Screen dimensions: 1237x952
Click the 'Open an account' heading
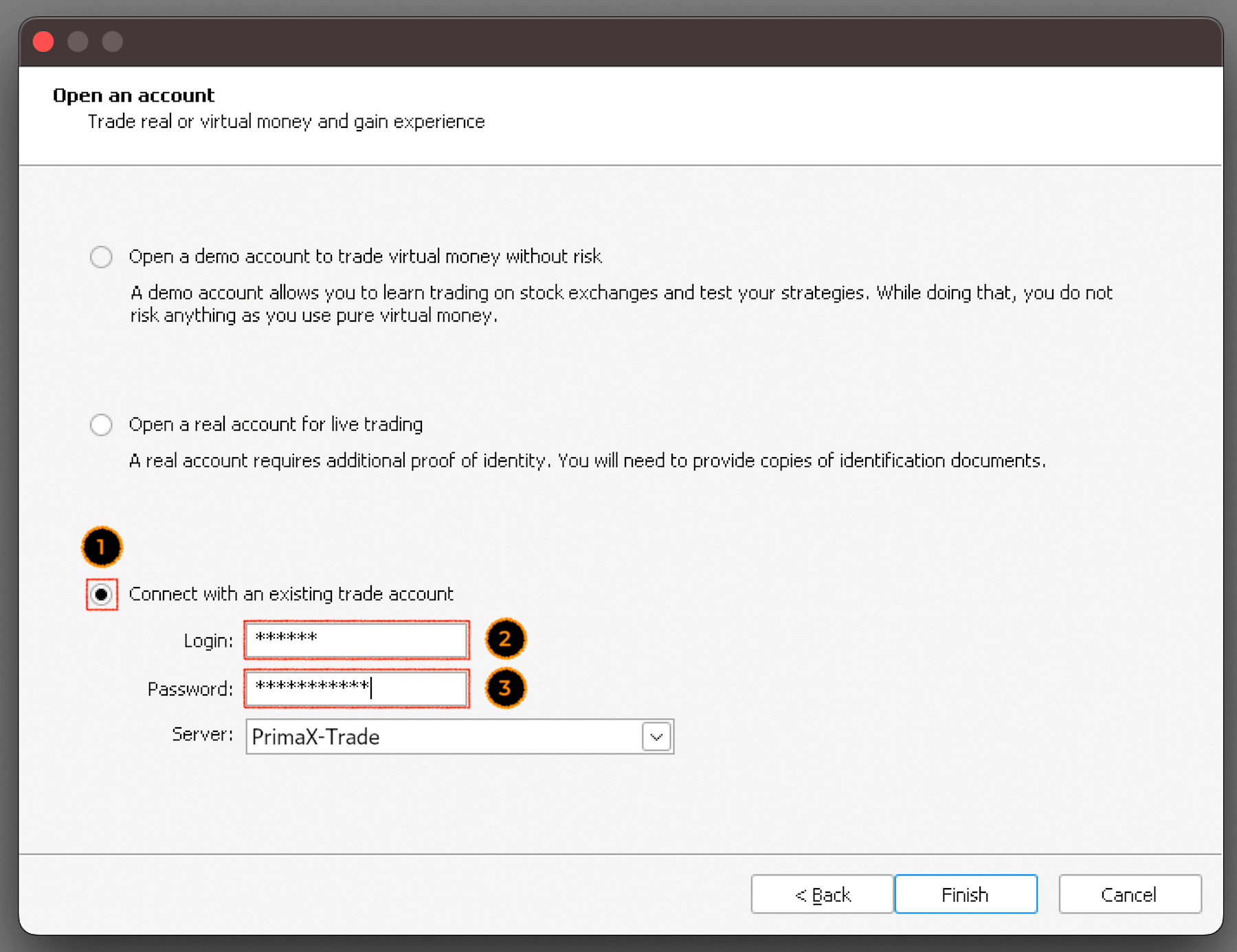pyautogui.click(x=134, y=96)
